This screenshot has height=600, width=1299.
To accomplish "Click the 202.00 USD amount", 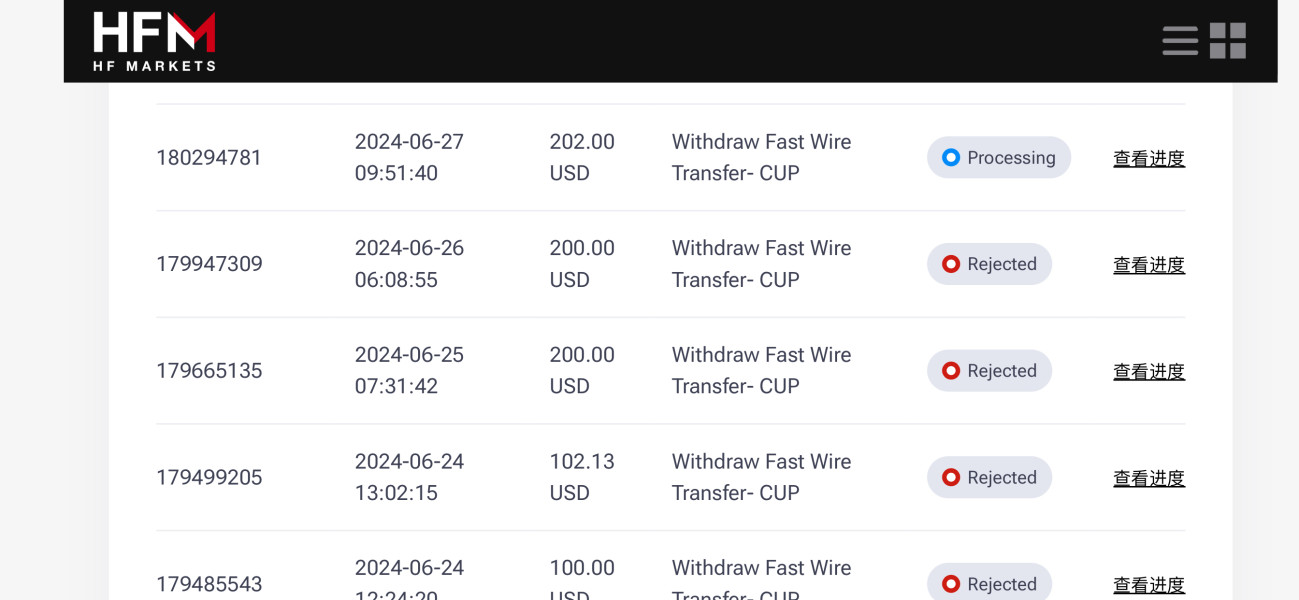I will click(582, 157).
